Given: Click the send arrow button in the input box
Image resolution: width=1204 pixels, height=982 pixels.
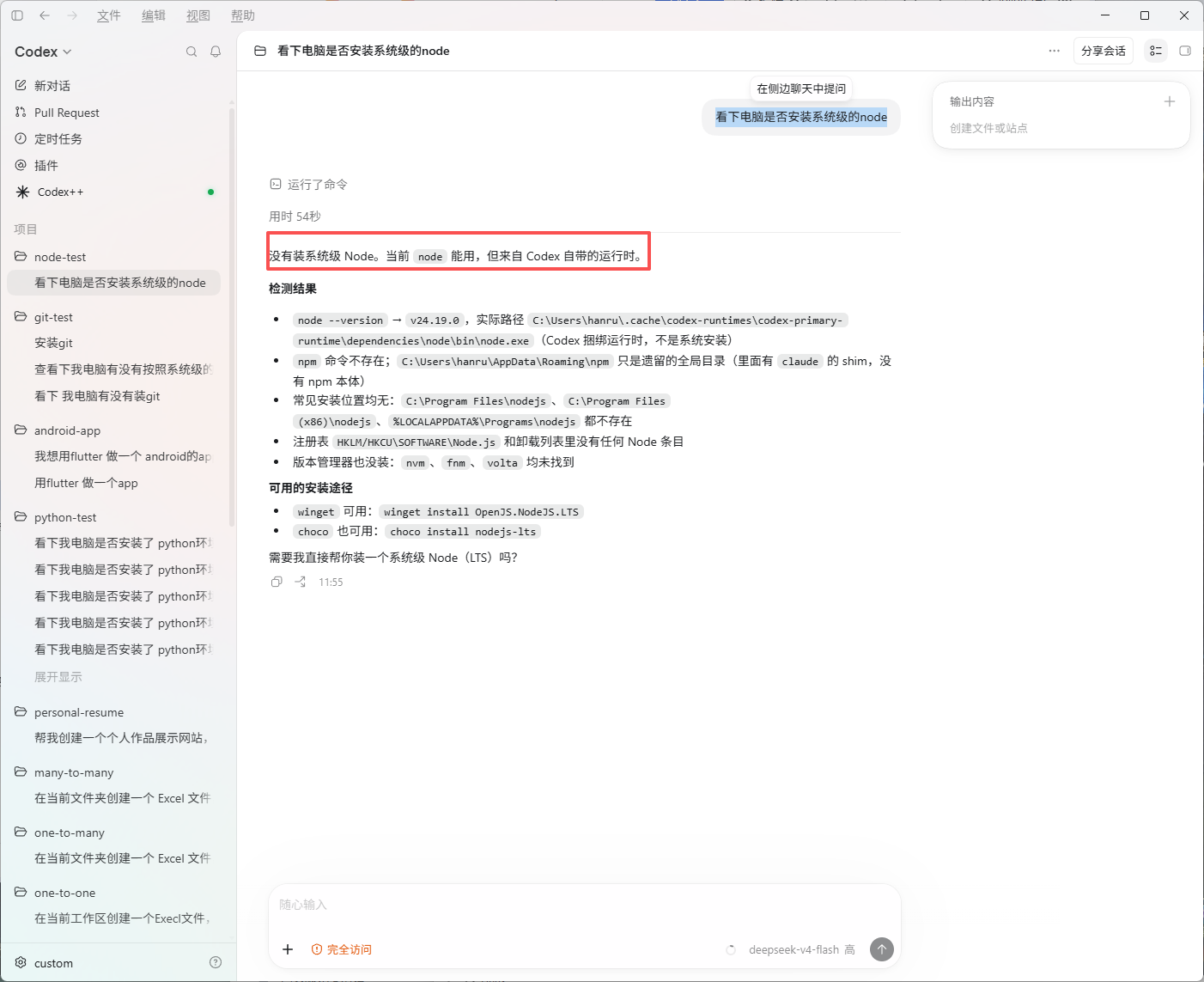Looking at the screenshot, I should coord(881,949).
